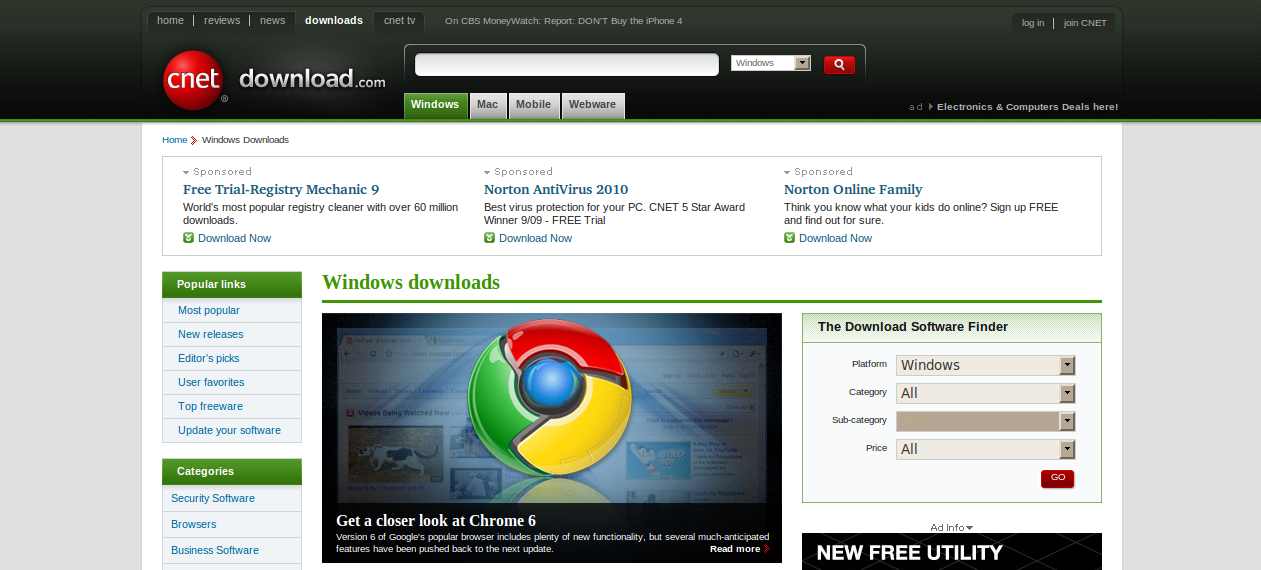Click Download Now under Norton Online Family
The width and height of the screenshot is (1261, 570).
pos(835,238)
